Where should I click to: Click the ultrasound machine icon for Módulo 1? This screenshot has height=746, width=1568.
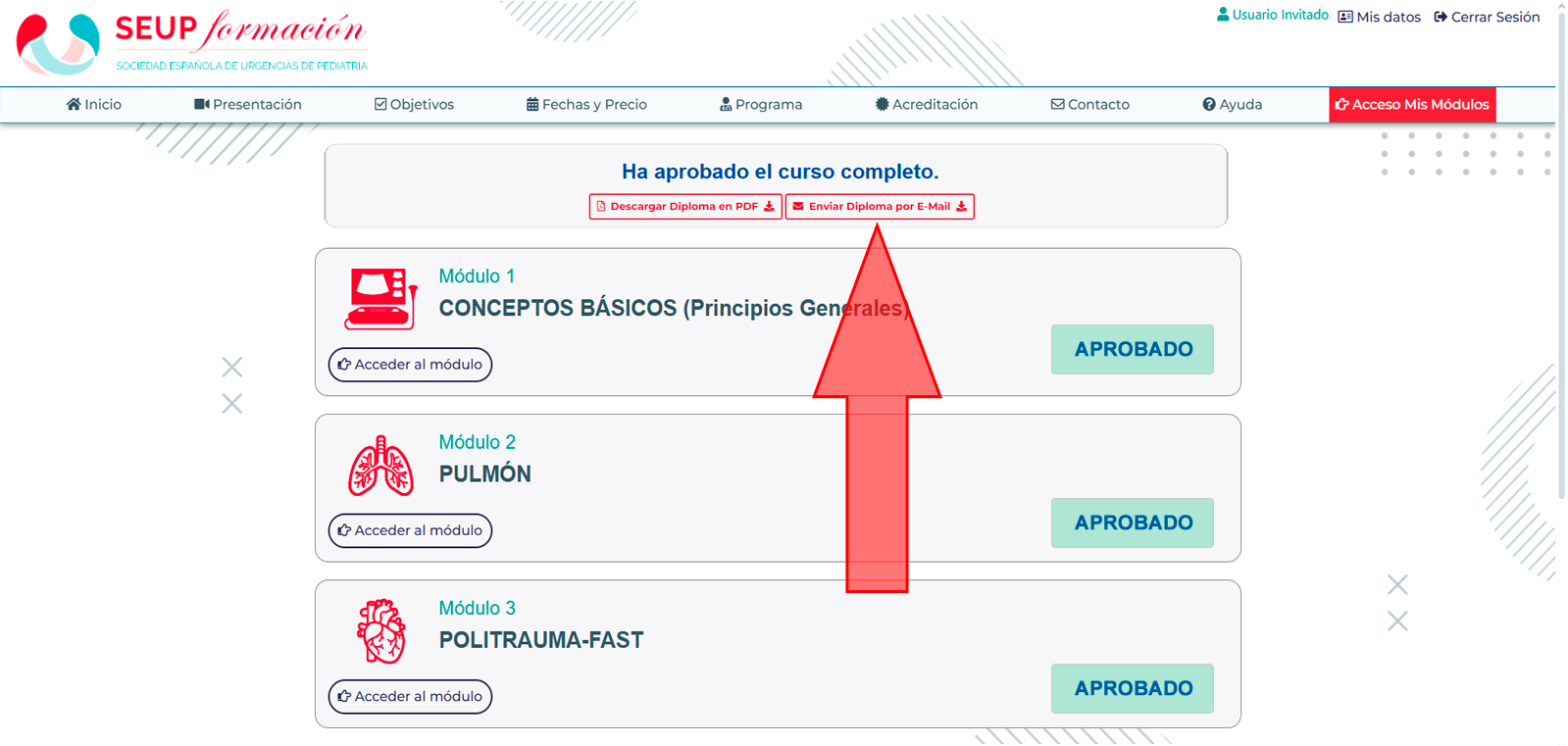click(380, 299)
